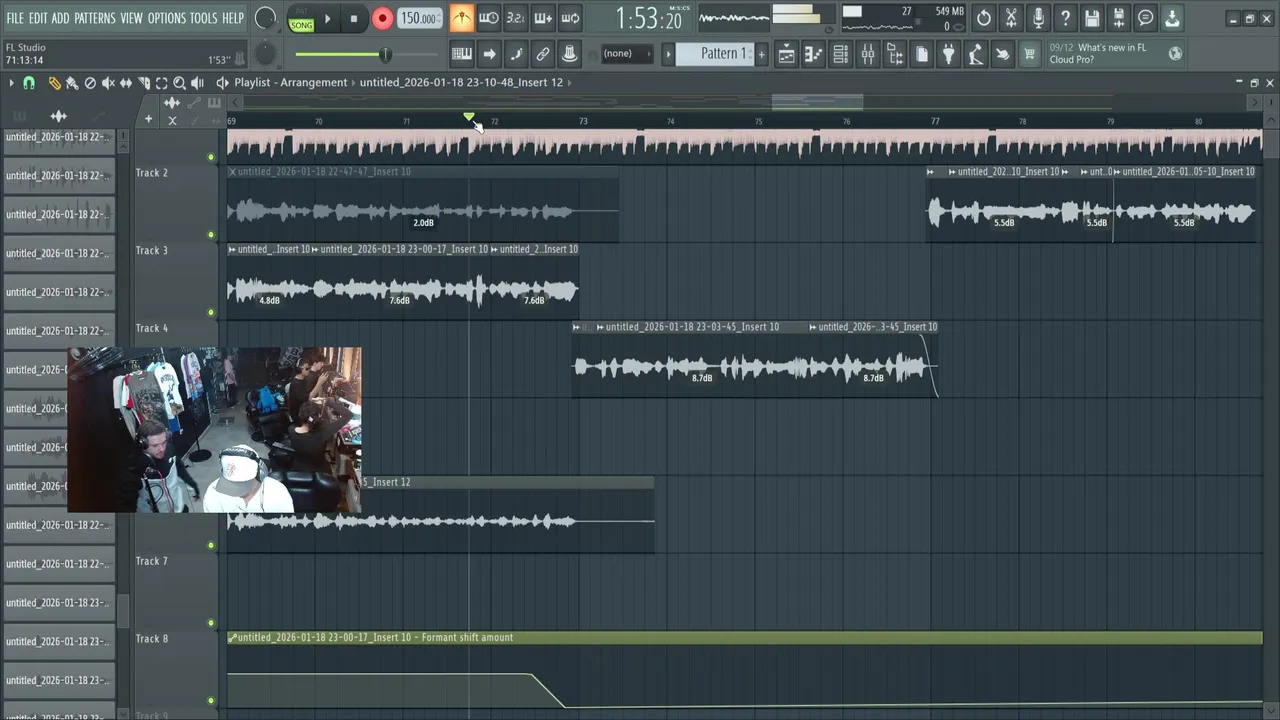
Task: Toggle the Playlist snap magnet
Action: pyautogui.click(x=29, y=83)
